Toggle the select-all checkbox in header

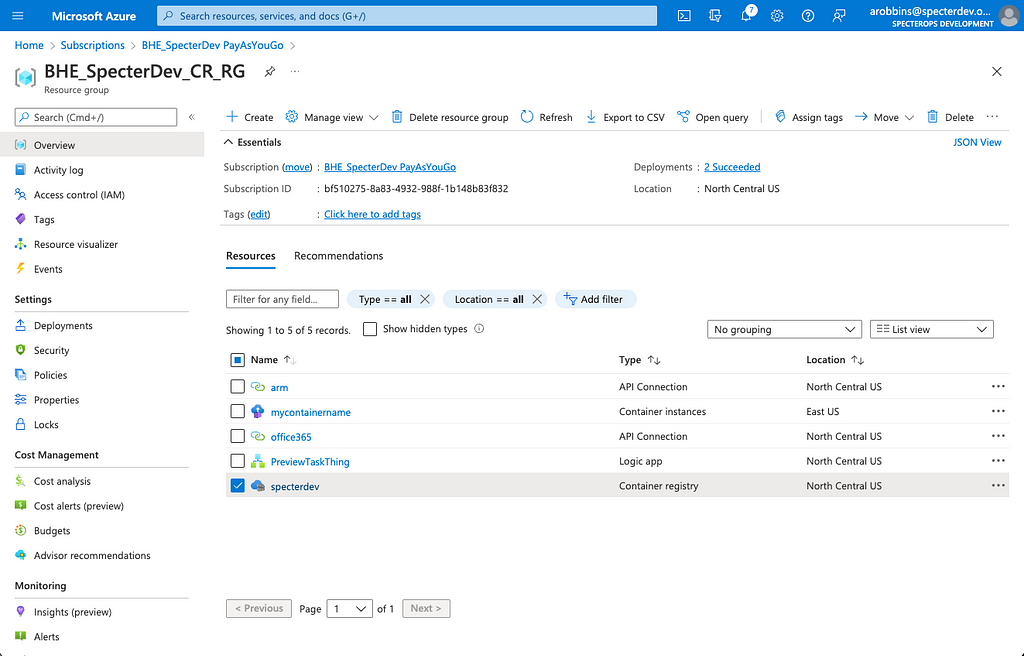(238, 360)
